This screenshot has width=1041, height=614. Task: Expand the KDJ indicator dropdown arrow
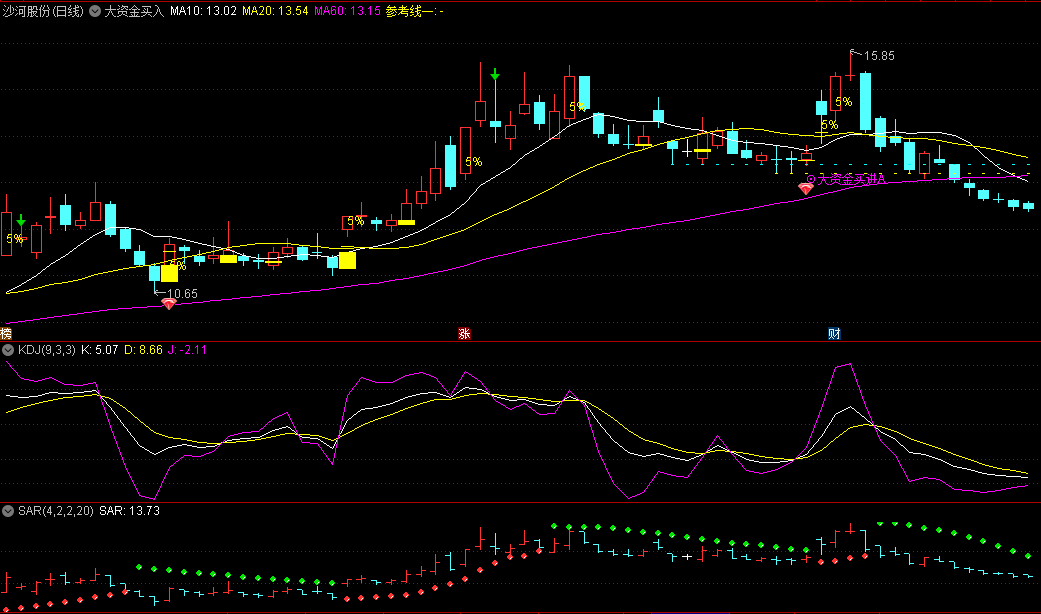pyautogui.click(x=8, y=350)
